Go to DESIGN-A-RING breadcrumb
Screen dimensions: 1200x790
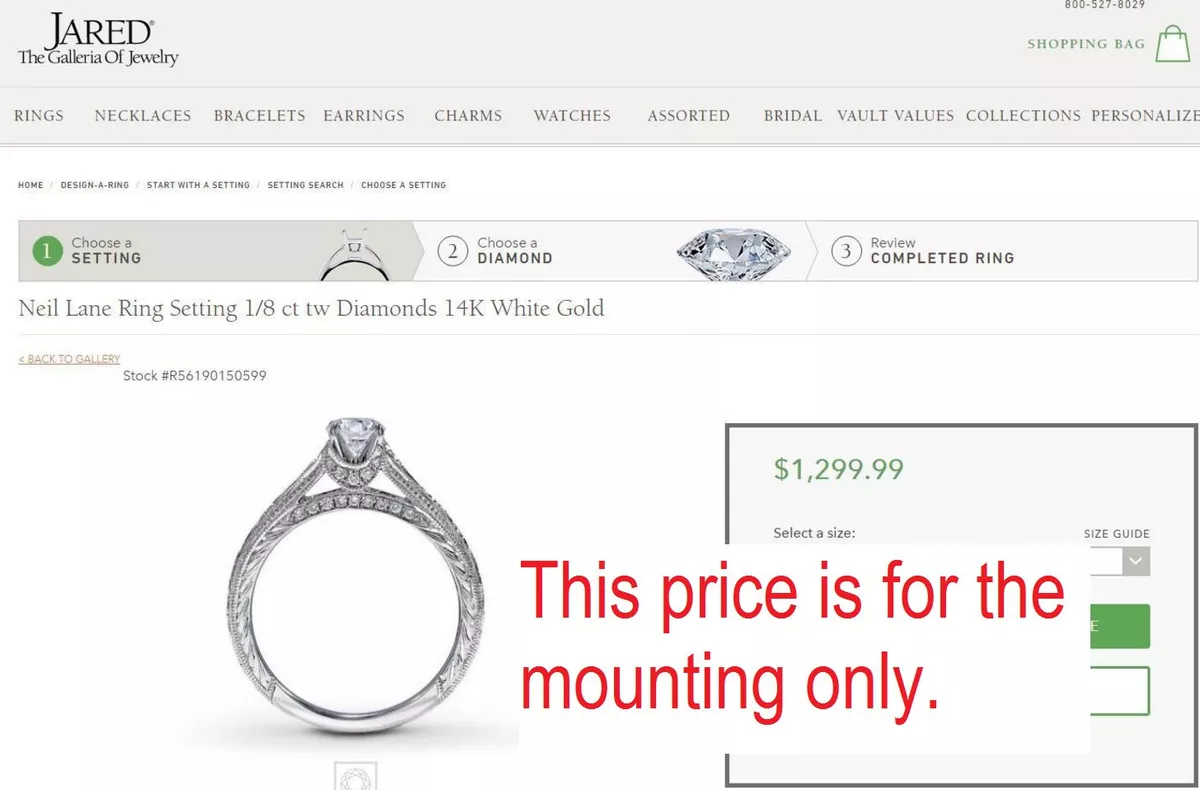coord(95,185)
